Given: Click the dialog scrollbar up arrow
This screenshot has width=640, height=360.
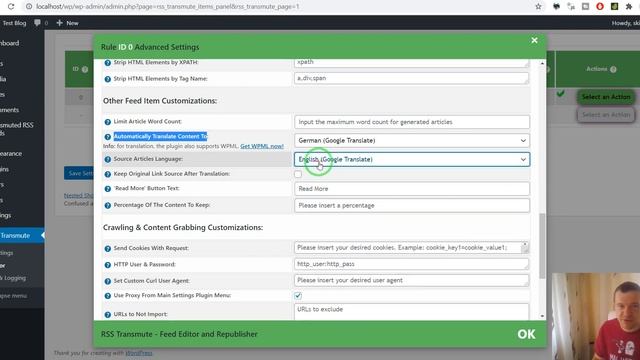Looking at the screenshot, I should 542,63.
